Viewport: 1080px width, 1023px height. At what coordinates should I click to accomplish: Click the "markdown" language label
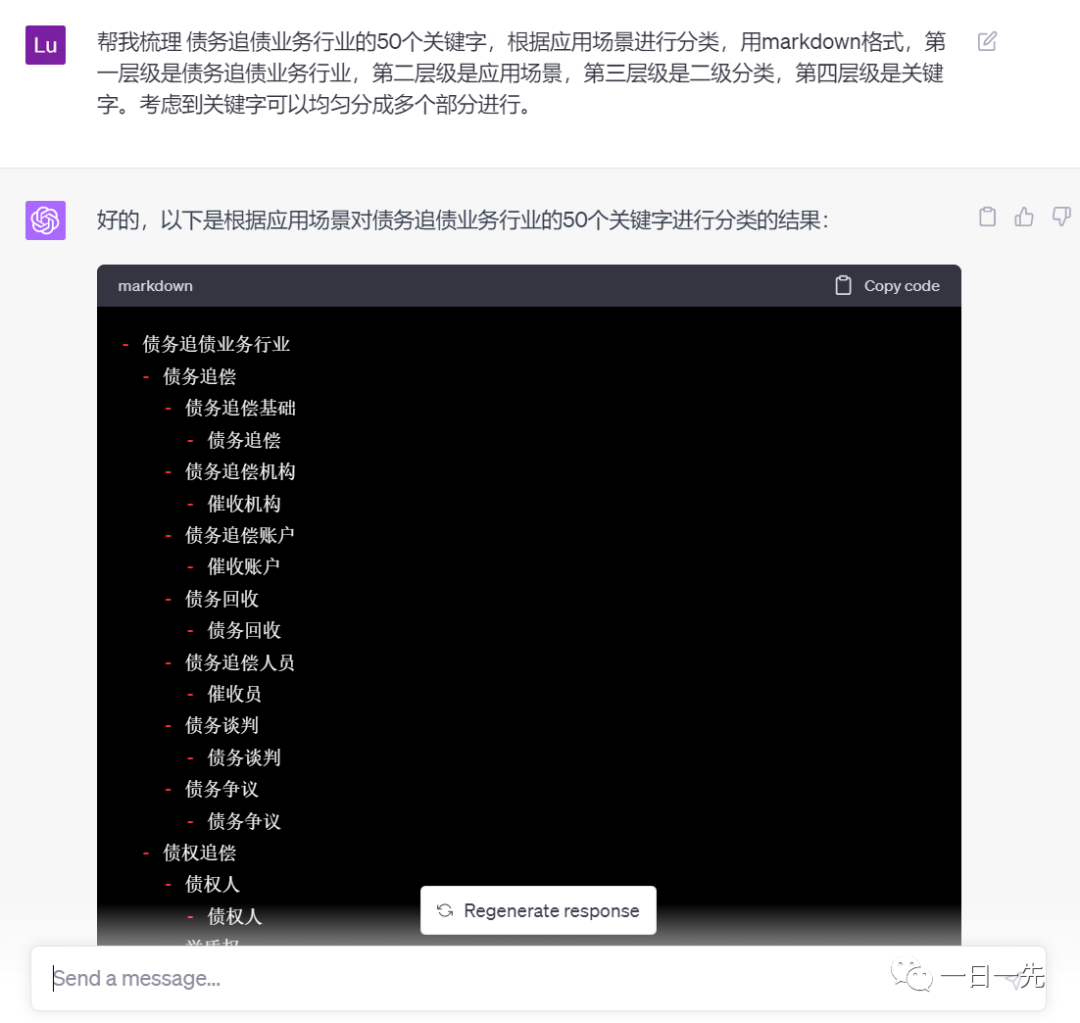(x=155, y=286)
